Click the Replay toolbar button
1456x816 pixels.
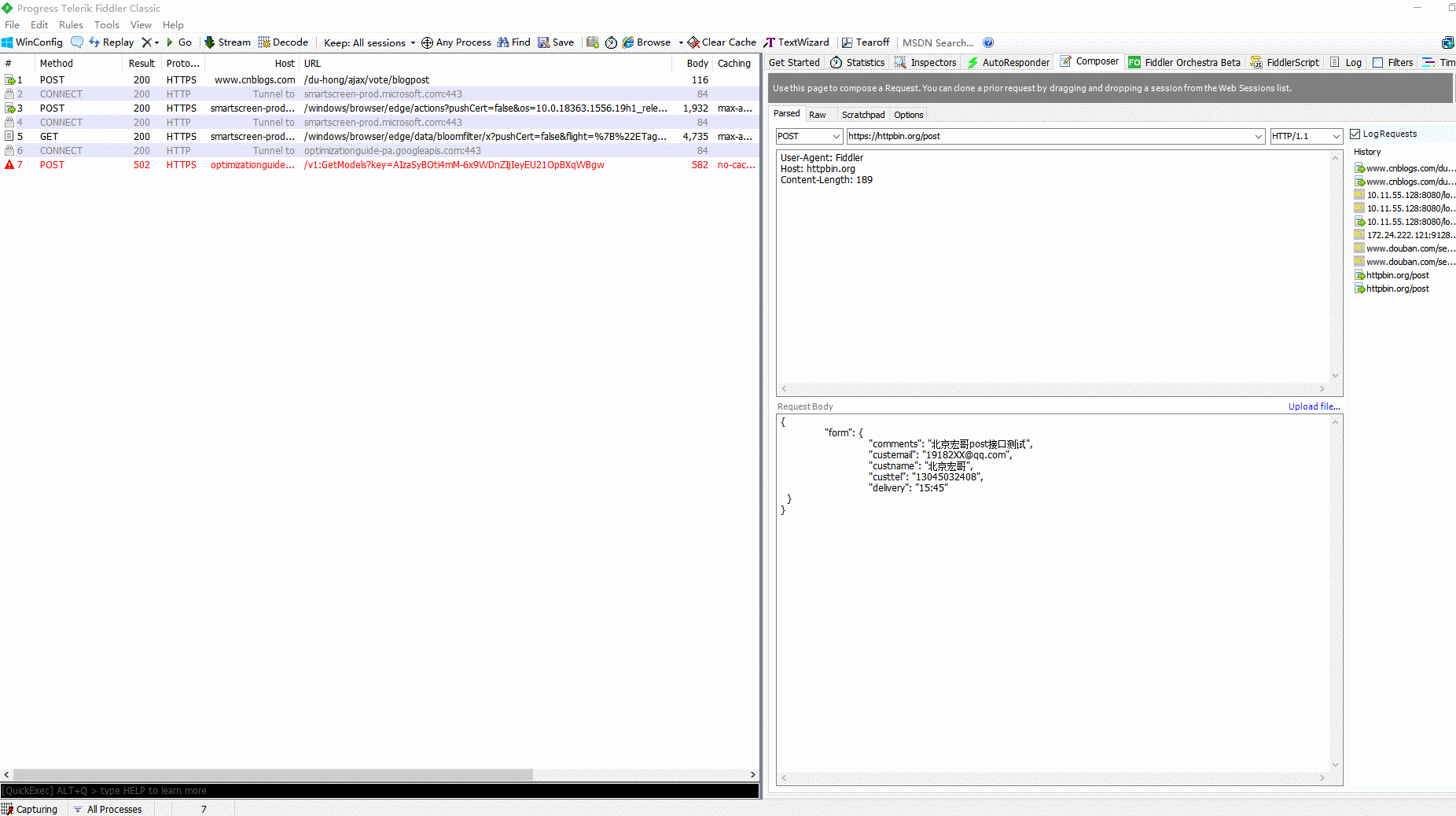tap(111, 42)
